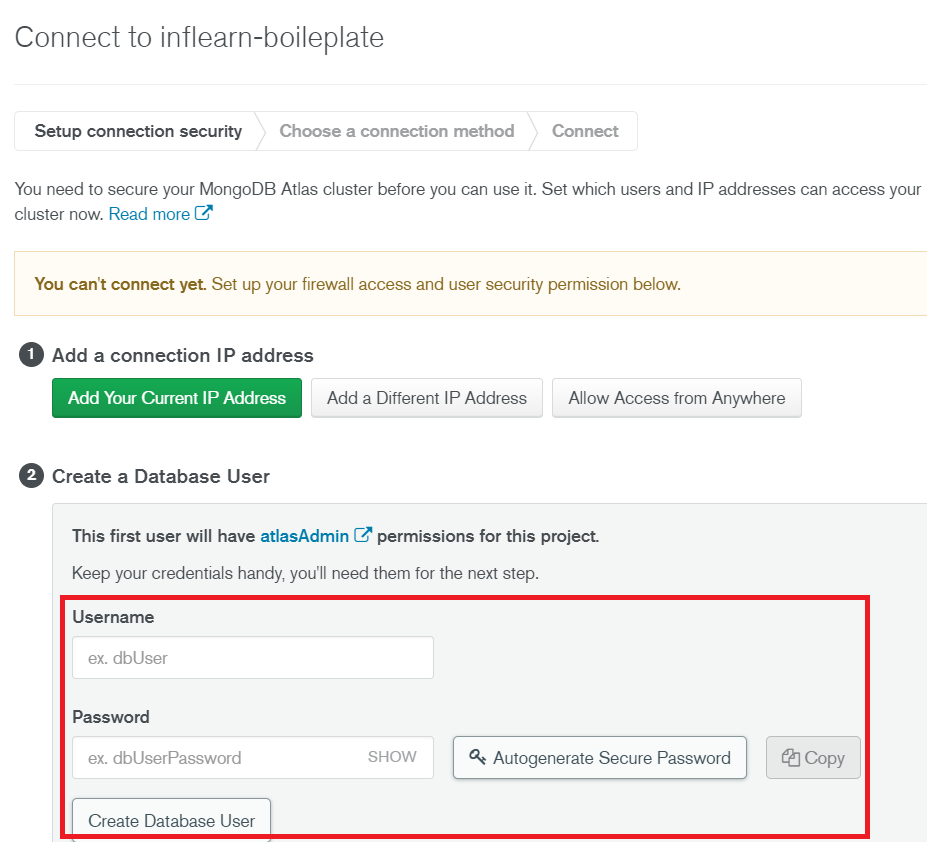Click the Copy password button
927x842 pixels.
pos(813,757)
